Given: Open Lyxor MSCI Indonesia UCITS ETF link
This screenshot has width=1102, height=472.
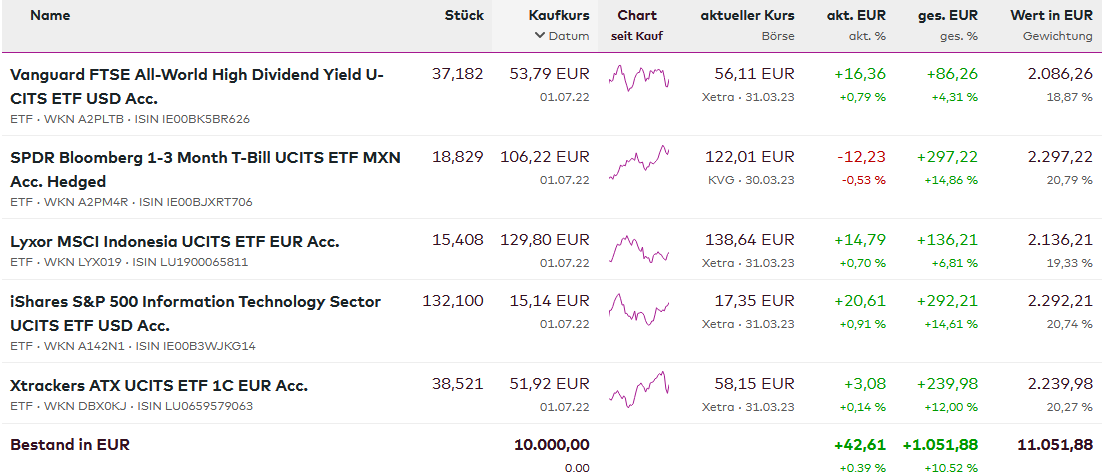Looking at the screenshot, I should (174, 241).
